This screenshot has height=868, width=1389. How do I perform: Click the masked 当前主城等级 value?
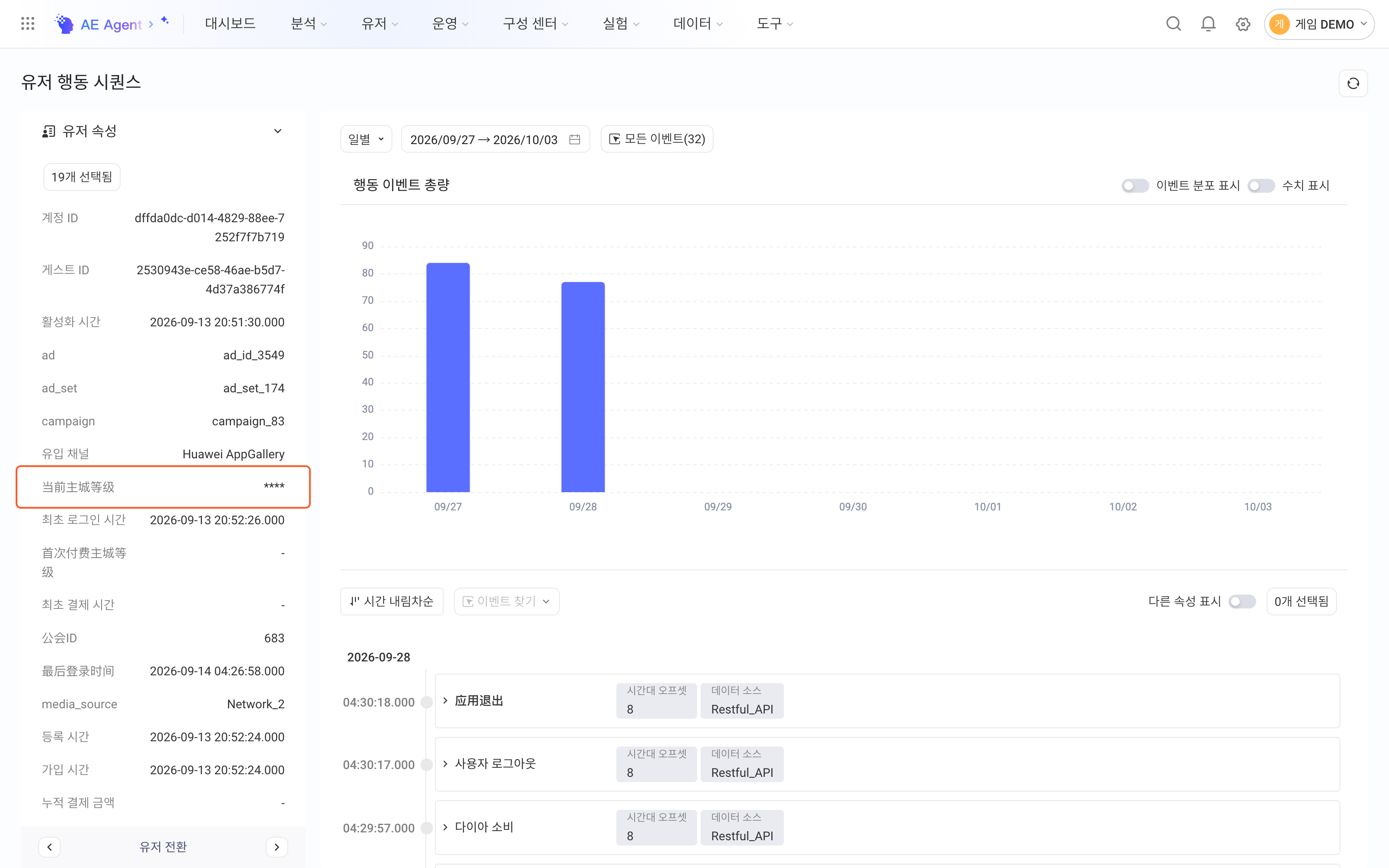point(274,487)
